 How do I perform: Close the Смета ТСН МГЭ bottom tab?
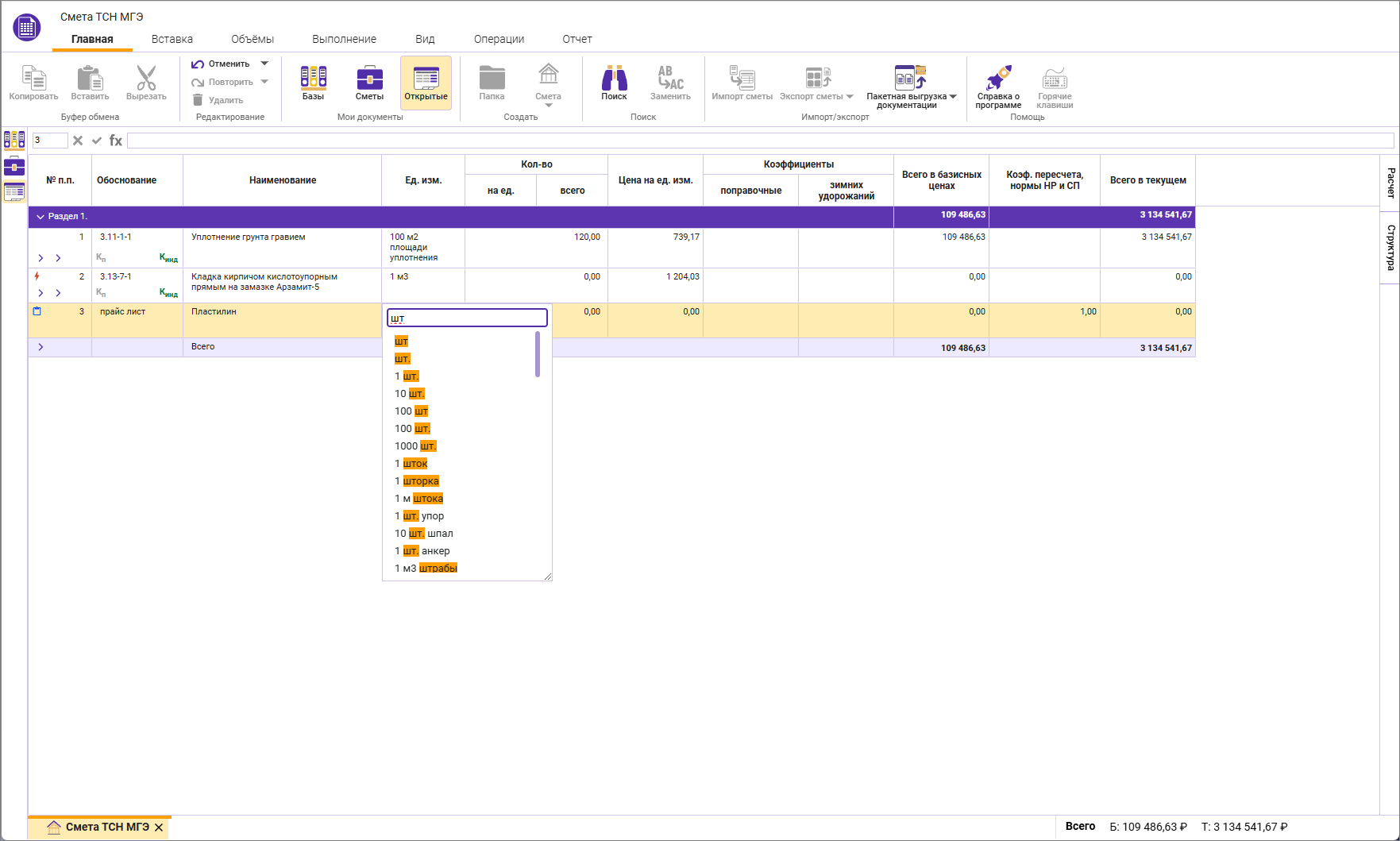point(159,827)
